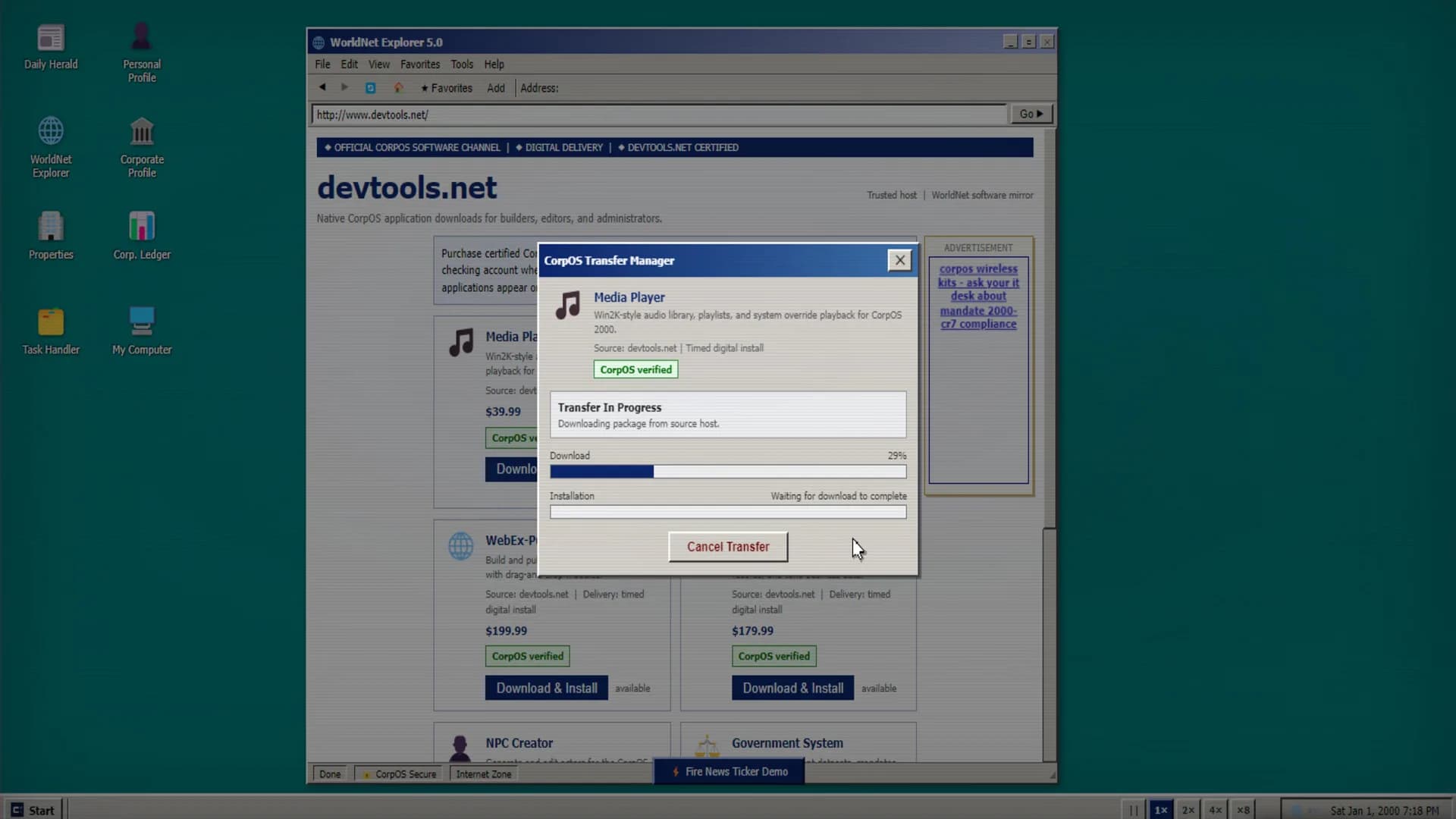Click the Transfer In Progress status box
The height and width of the screenshot is (819, 1456).
point(728,415)
